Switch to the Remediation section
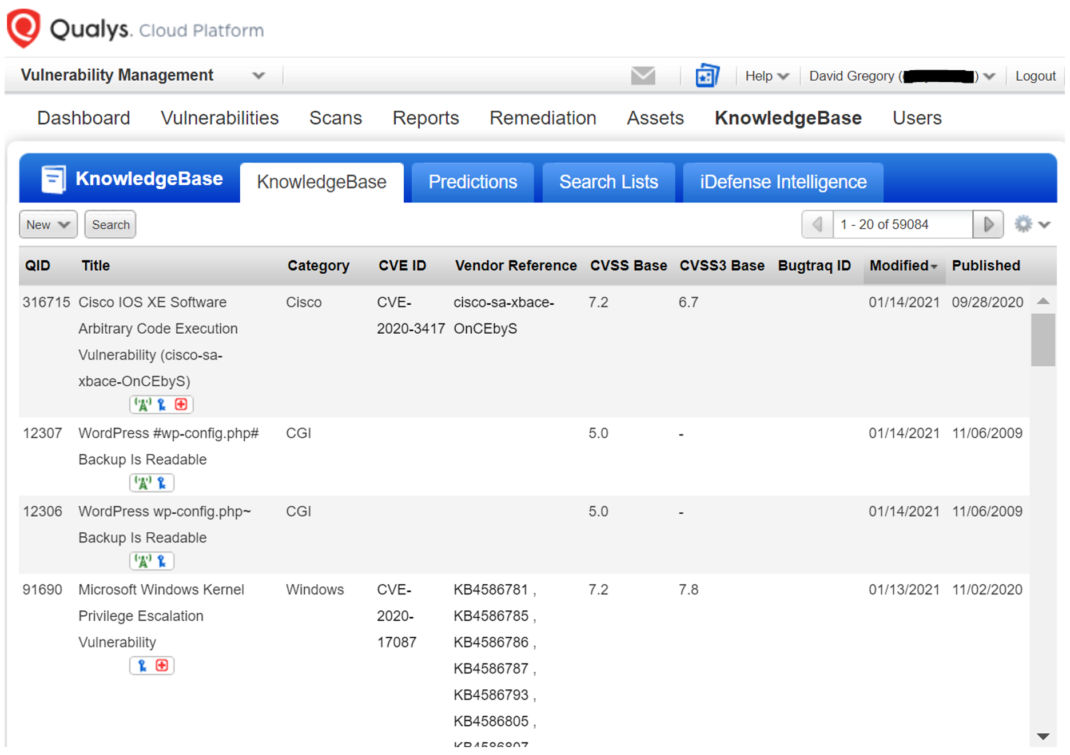Screen dimensions: 1070x755 (543, 118)
